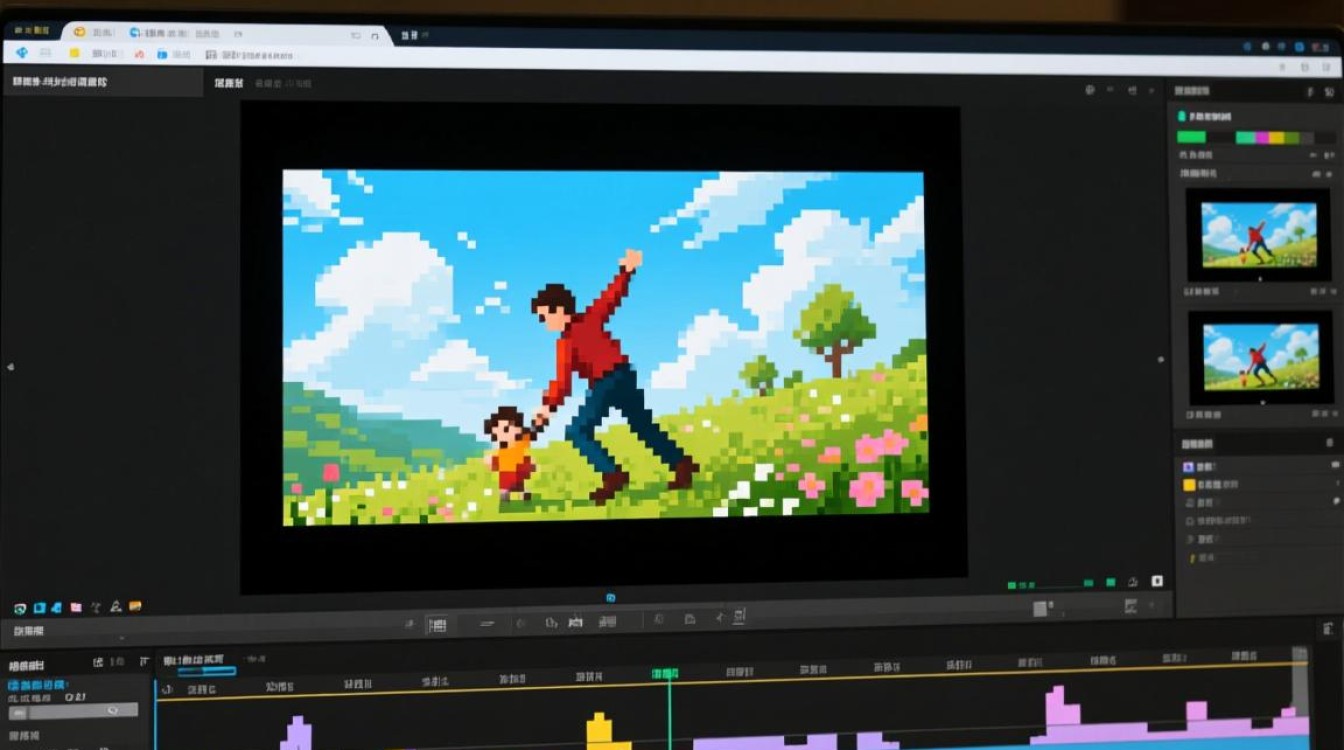Adjust the gray slider in lower-left timeline panel
1344x750 pixels.
click(x=73, y=710)
